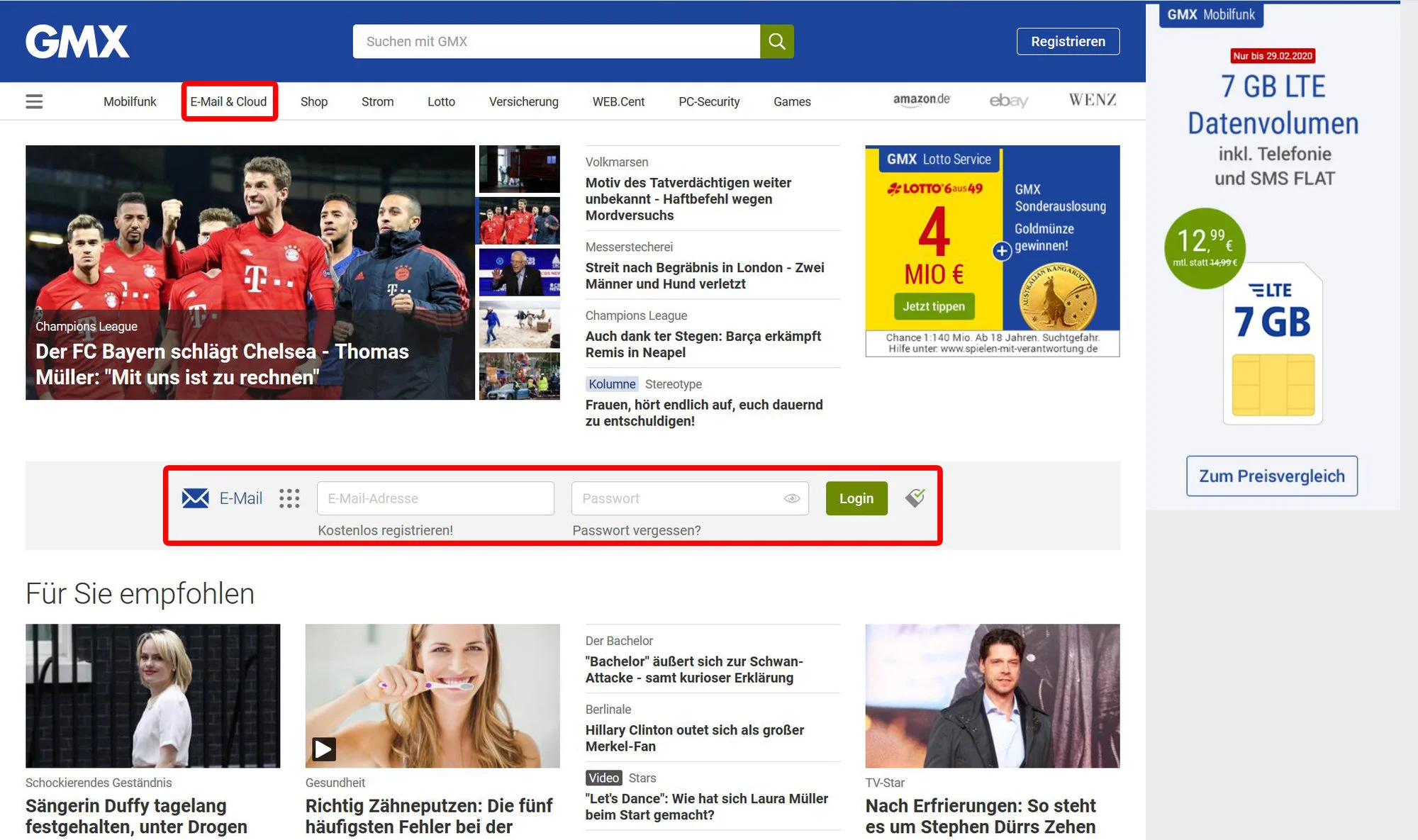Image resolution: width=1418 pixels, height=840 pixels.
Task: Click the green 12,99 € price badge
Action: [1205, 247]
